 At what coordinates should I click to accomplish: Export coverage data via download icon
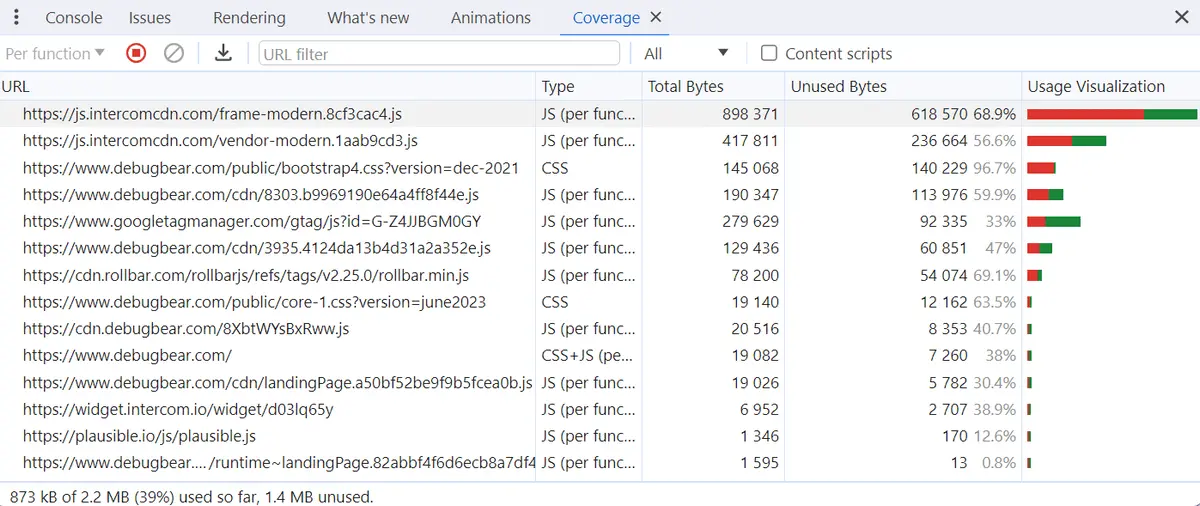point(224,53)
